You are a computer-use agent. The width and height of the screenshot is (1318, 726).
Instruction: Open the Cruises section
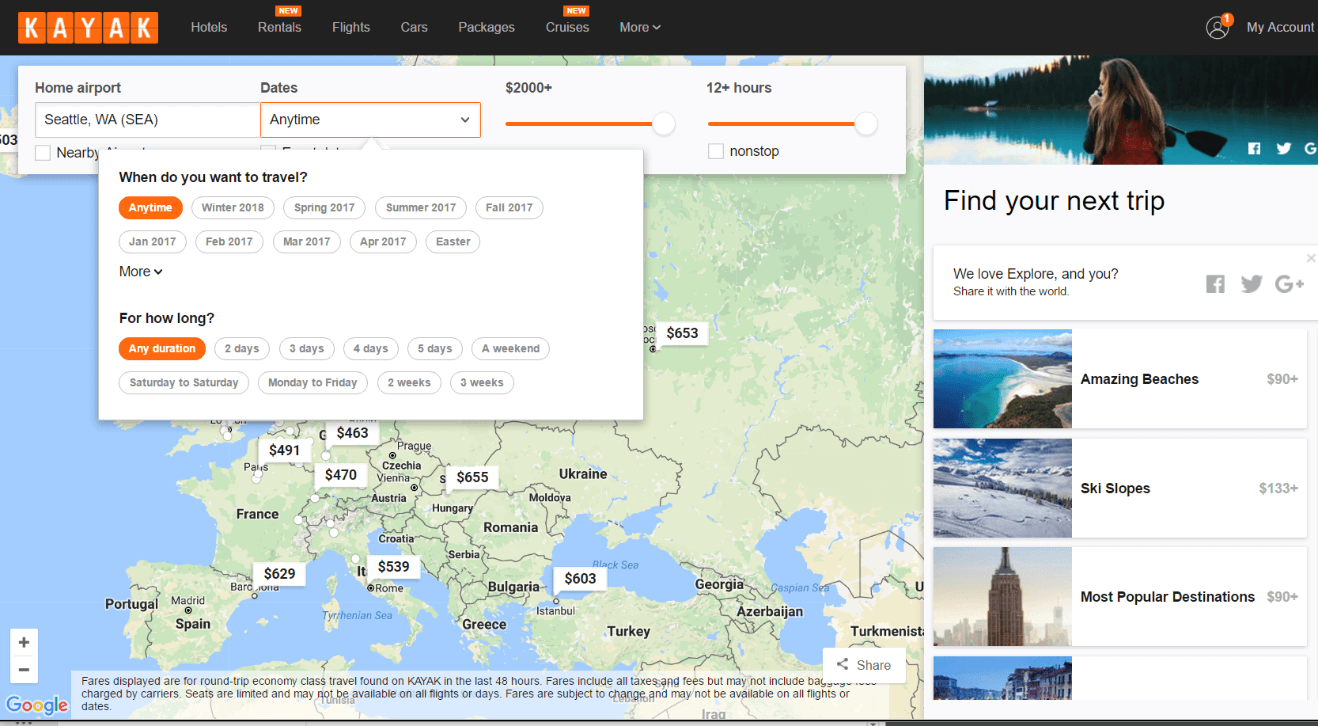(x=567, y=27)
